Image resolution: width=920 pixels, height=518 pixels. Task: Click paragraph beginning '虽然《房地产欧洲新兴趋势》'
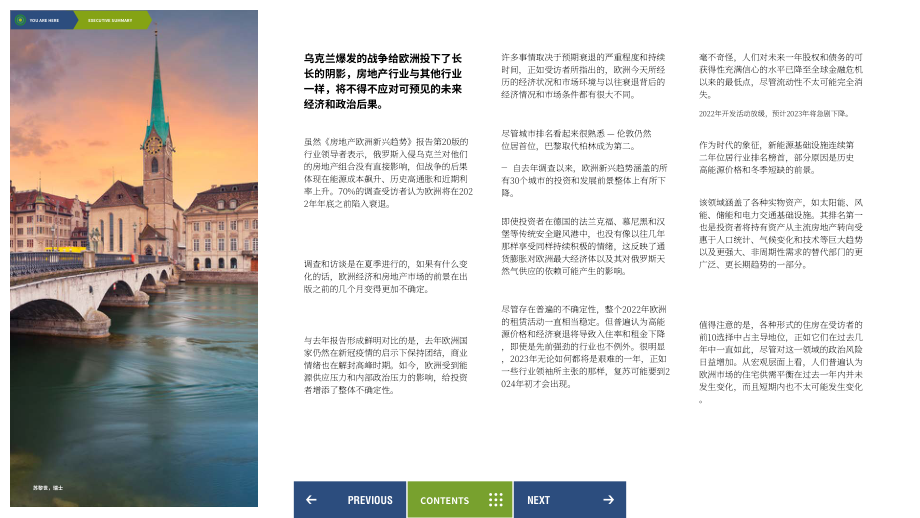(x=388, y=173)
